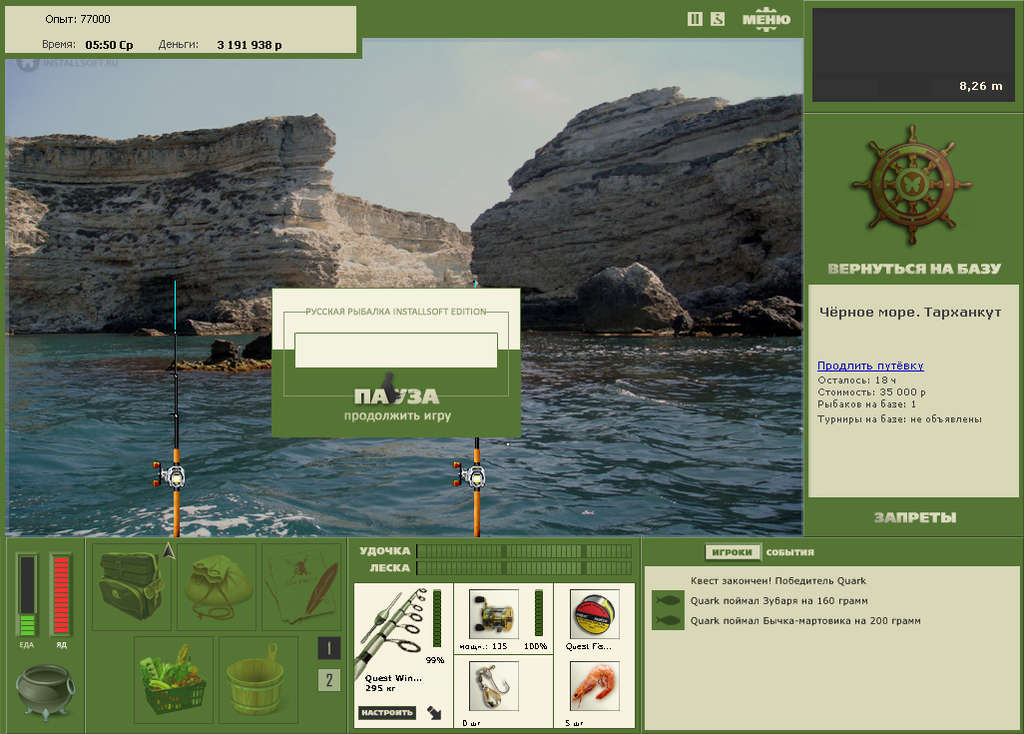Switch to the ИГРОКИ tab
1024x734 pixels.
click(x=732, y=552)
